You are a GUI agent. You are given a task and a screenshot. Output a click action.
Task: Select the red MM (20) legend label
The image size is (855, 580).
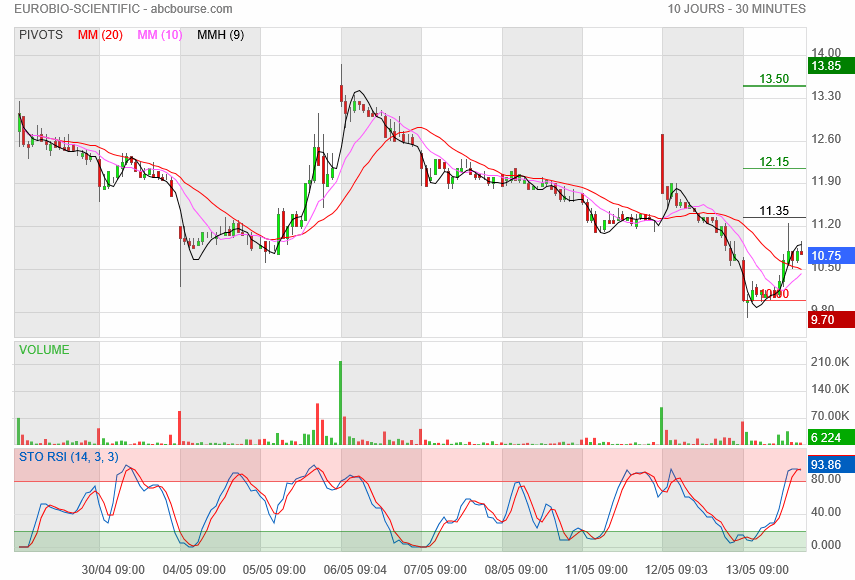pos(100,35)
